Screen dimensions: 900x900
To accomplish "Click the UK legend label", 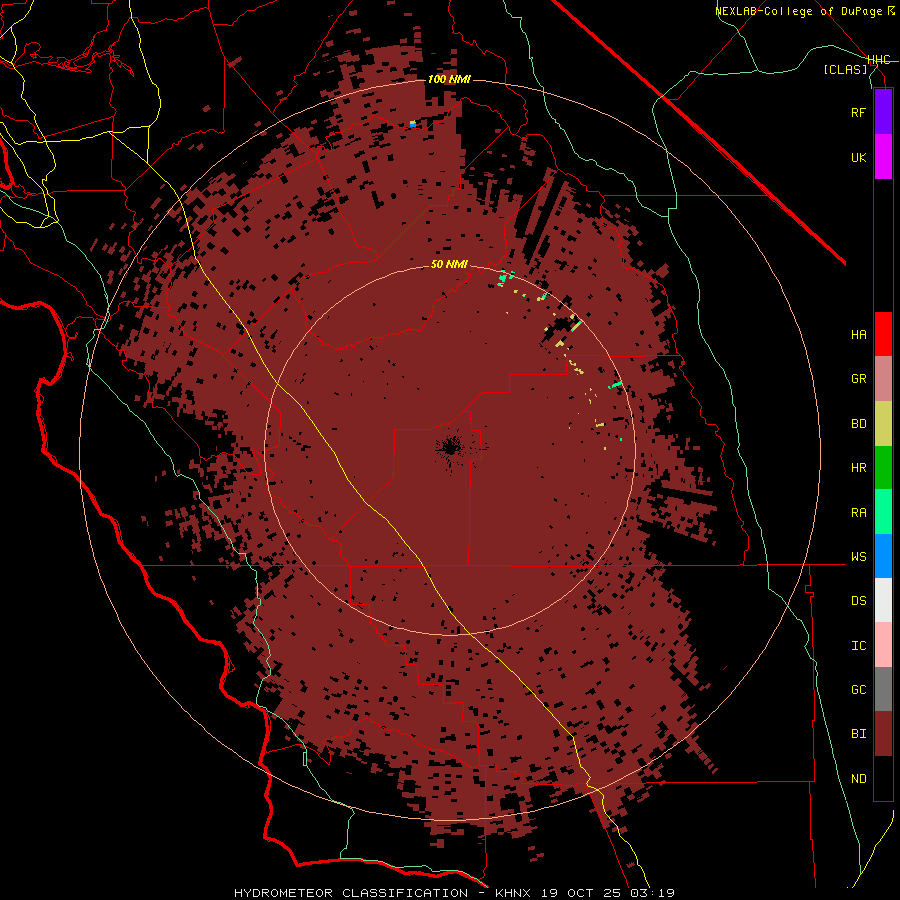I will coord(858,157).
